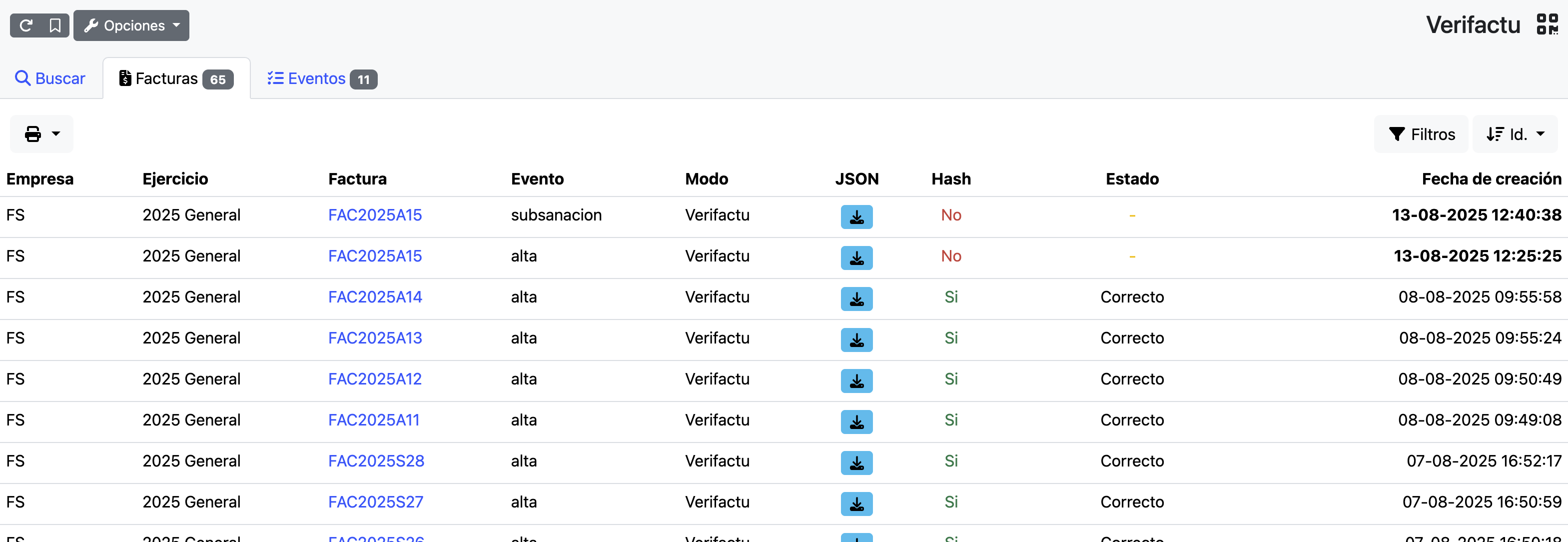1568x542 pixels.
Task: Download JSON for FAC2025A12 invoice
Action: tap(856, 380)
